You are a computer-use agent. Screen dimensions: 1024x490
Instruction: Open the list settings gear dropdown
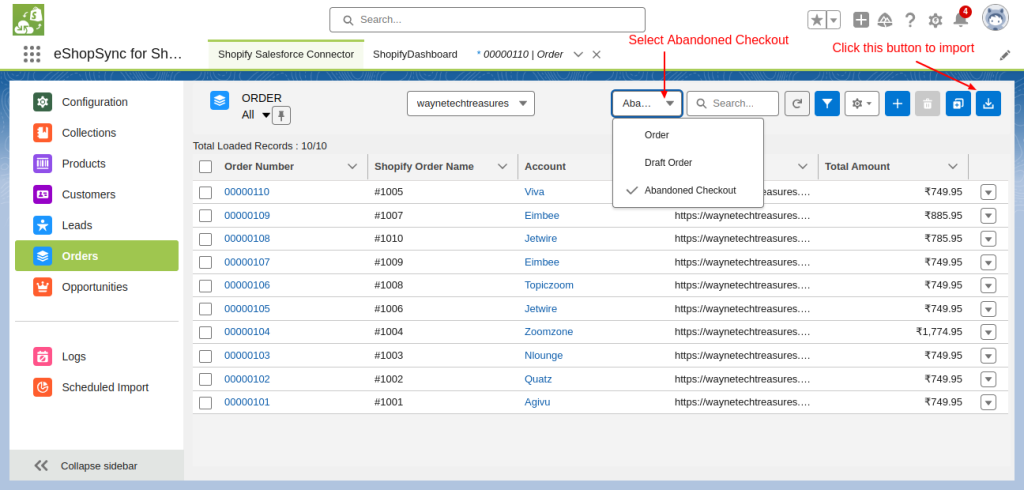862,103
